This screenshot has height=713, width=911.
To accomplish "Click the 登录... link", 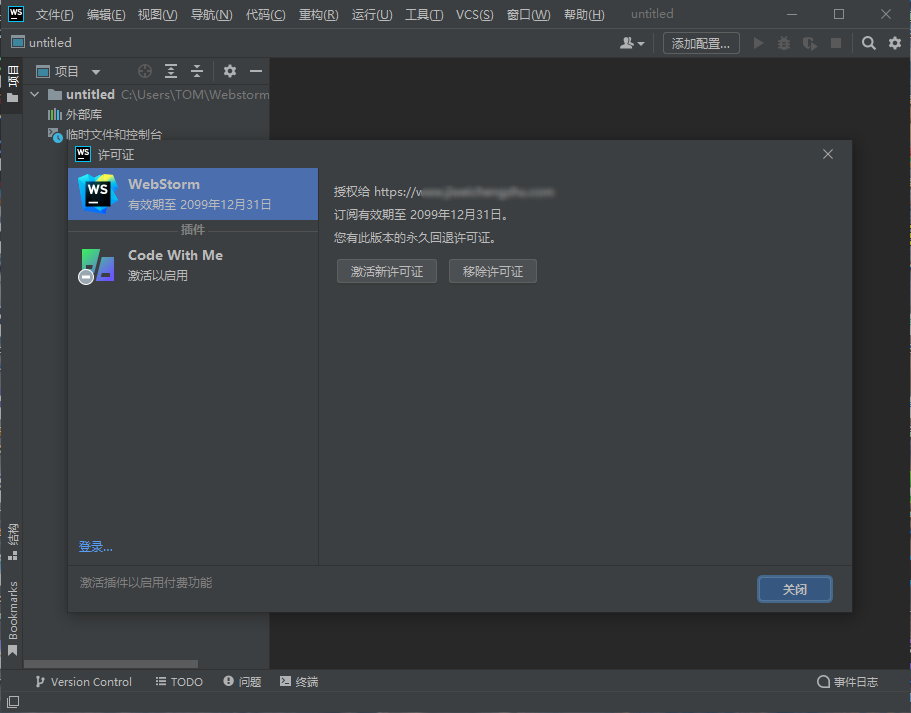I will click(x=96, y=547).
